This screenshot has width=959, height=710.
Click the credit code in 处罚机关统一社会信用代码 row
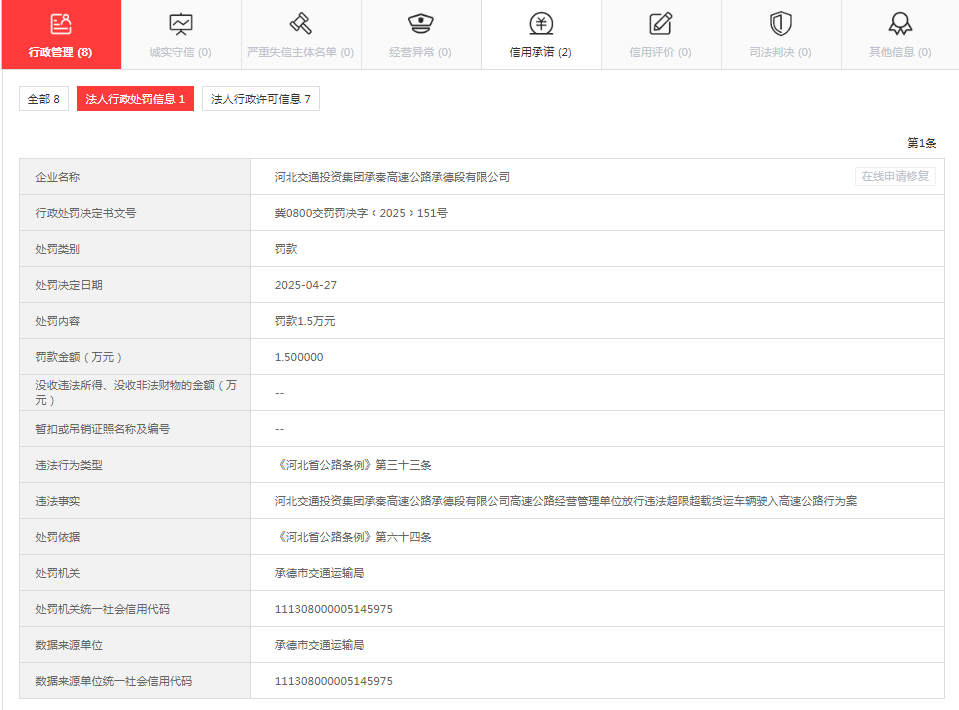[333, 609]
